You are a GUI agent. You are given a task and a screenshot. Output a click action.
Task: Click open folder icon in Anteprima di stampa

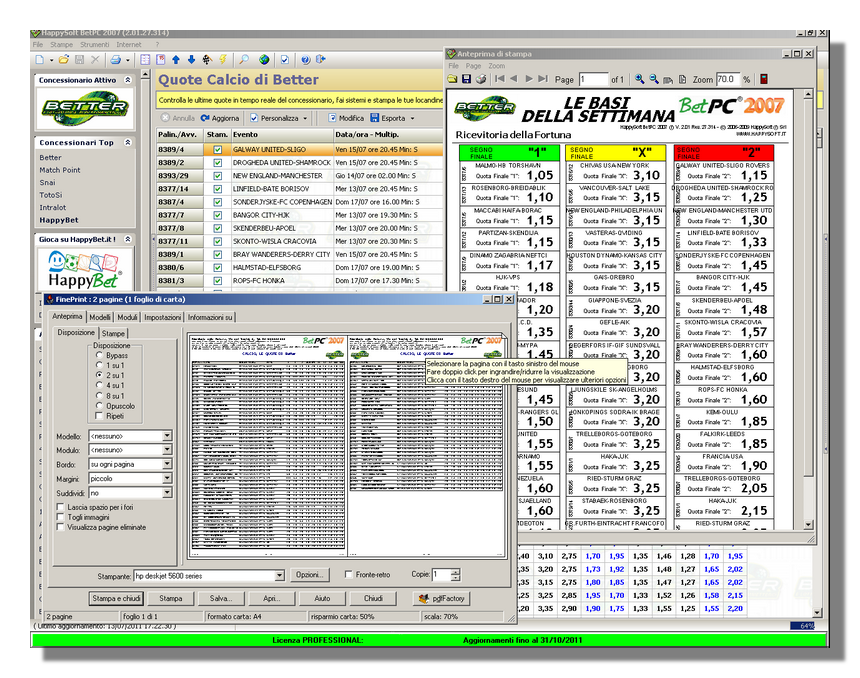click(452, 79)
